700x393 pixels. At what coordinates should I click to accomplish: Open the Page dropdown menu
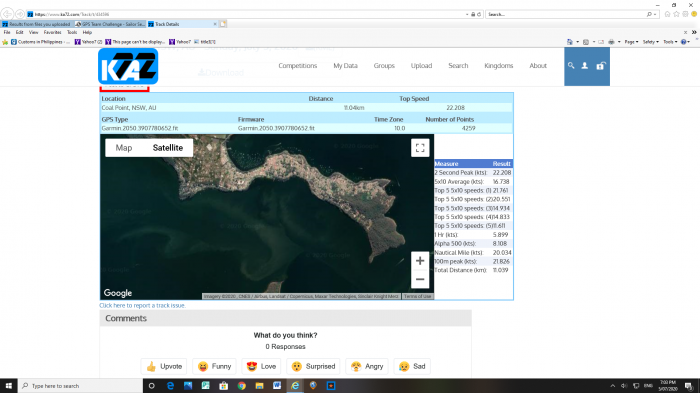click(x=631, y=42)
